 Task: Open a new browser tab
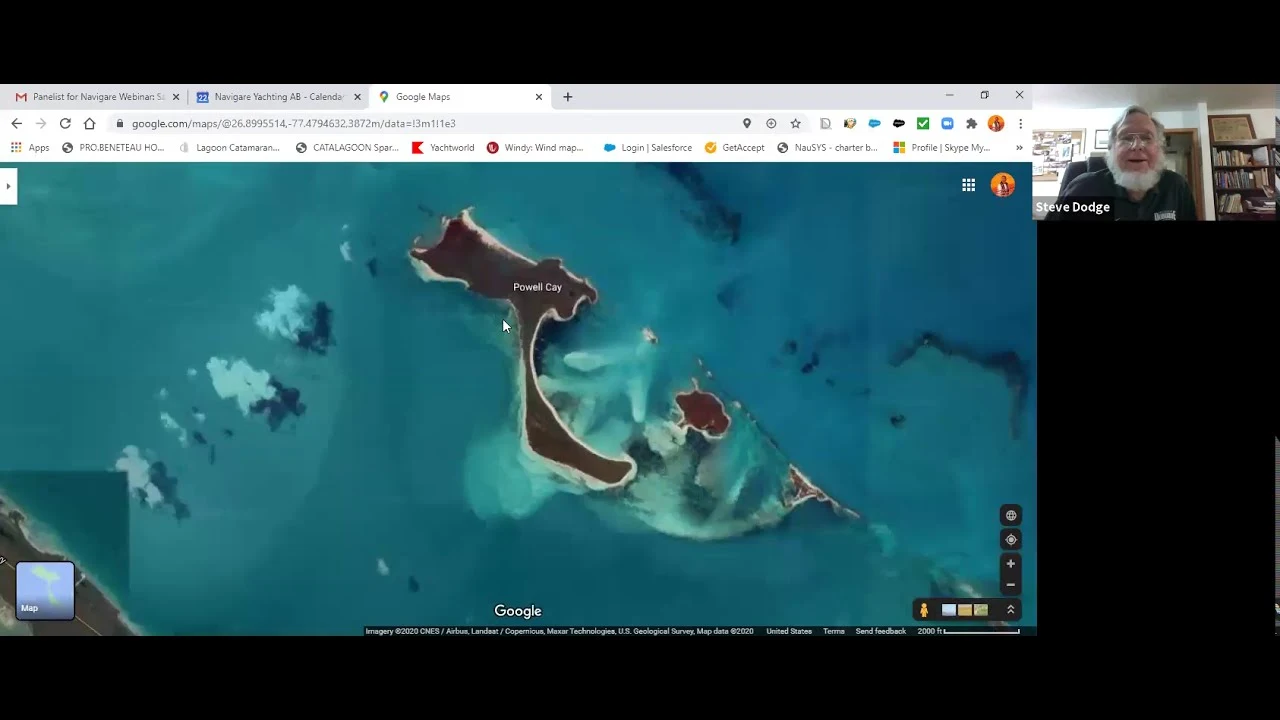(567, 97)
